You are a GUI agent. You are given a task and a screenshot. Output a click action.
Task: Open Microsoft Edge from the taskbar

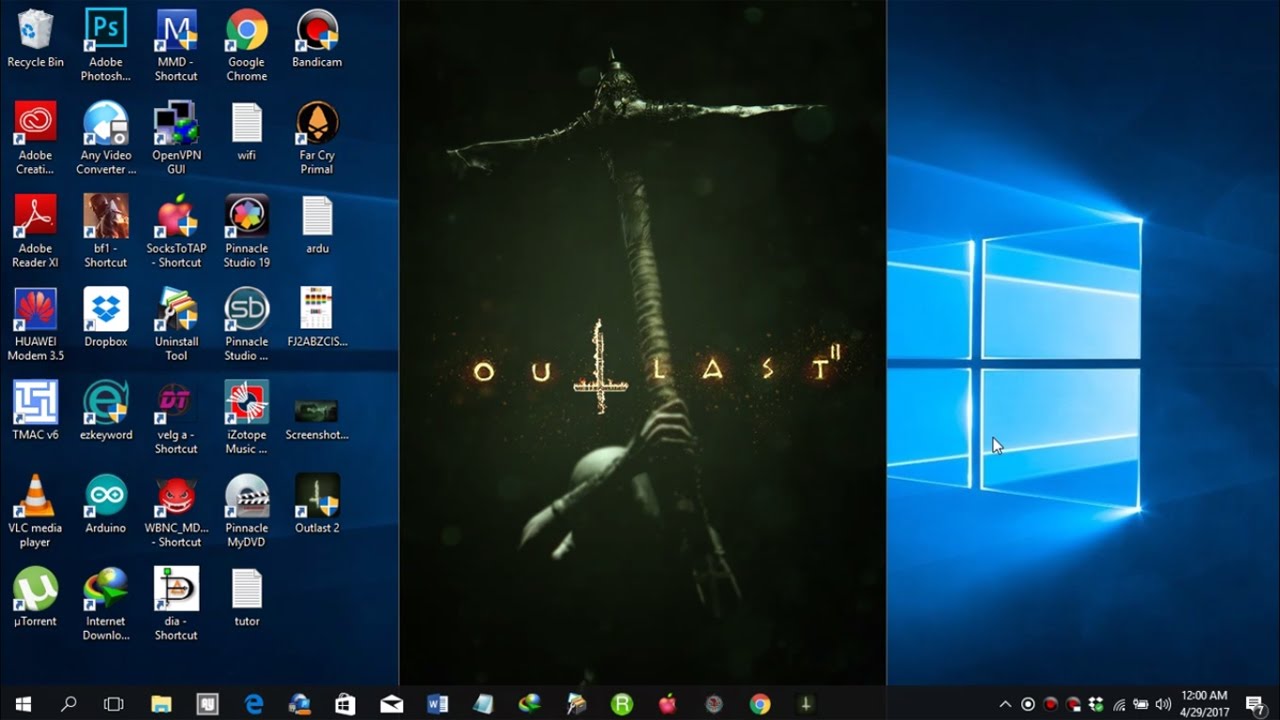coord(255,704)
